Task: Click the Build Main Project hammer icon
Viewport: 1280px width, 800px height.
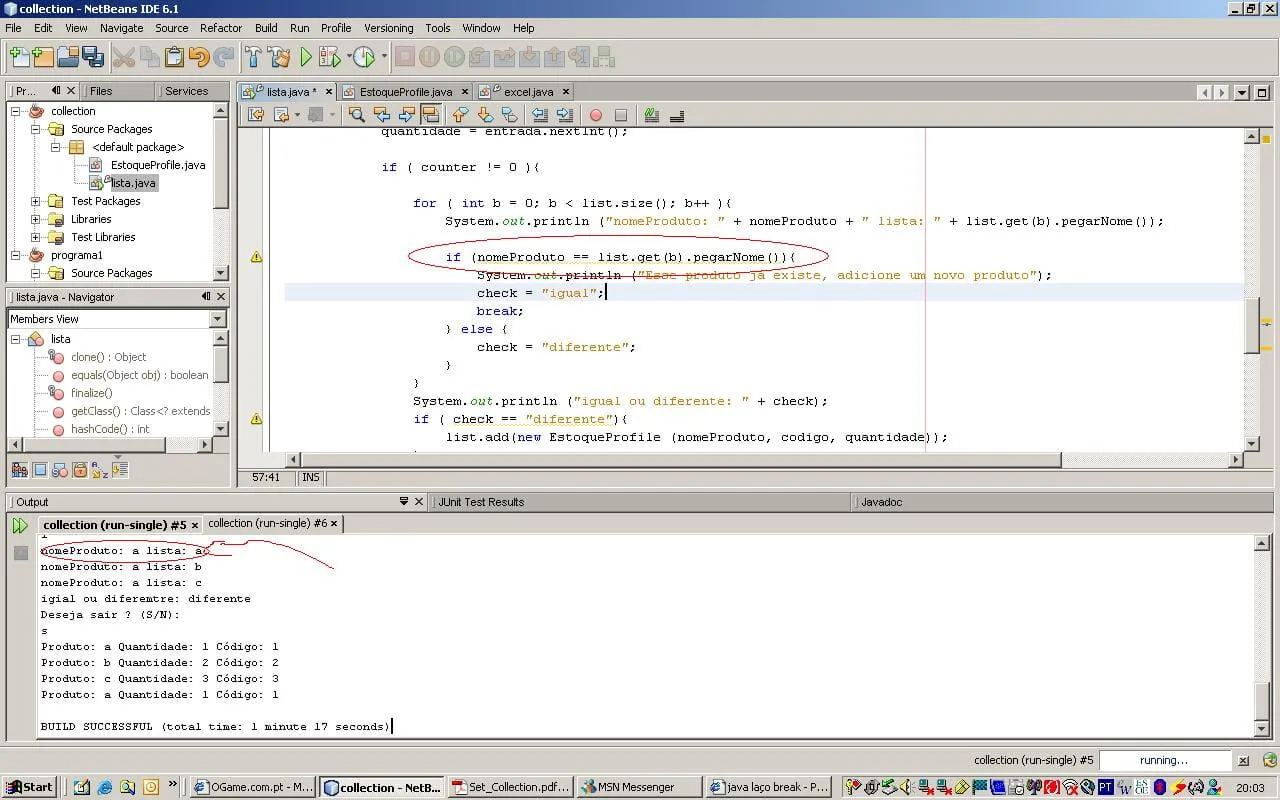Action: pos(253,57)
